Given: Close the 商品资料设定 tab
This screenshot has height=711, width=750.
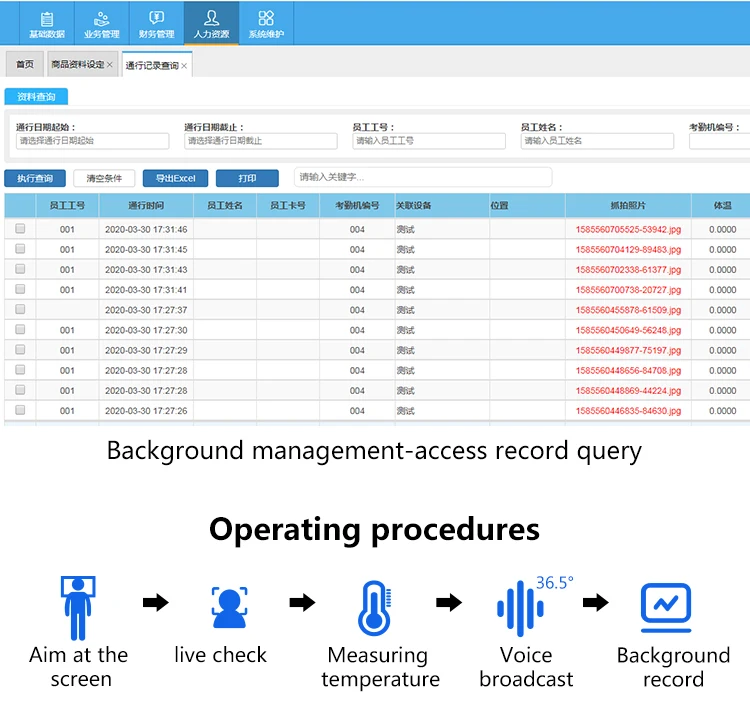Looking at the screenshot, I should coord(110,65).
